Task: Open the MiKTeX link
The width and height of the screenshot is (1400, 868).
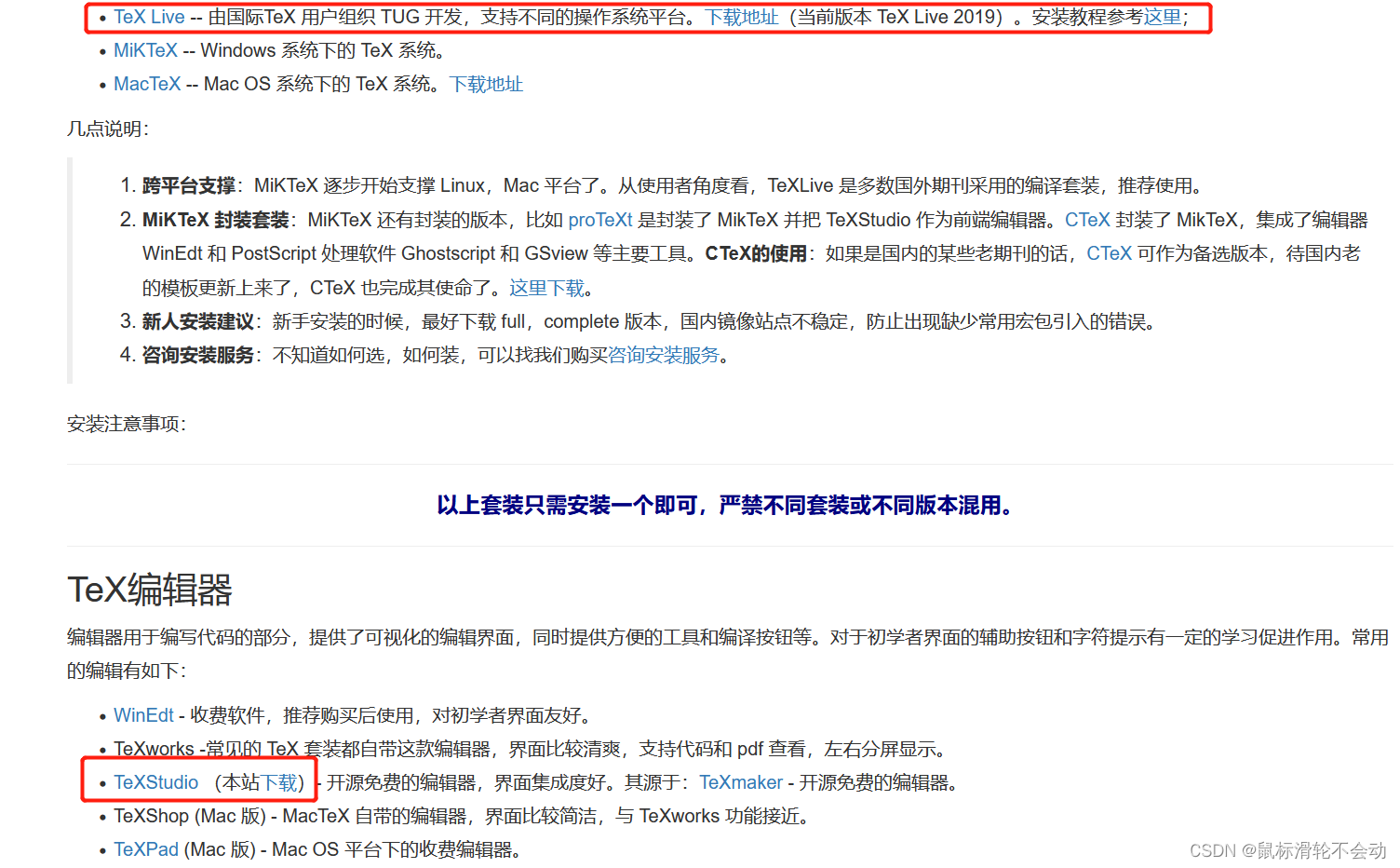Action: point(145,50)
